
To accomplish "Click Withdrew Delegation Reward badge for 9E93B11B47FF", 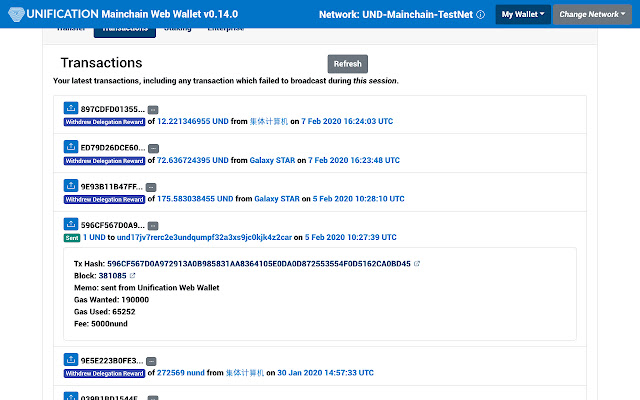I will click(x=104, y=200).
